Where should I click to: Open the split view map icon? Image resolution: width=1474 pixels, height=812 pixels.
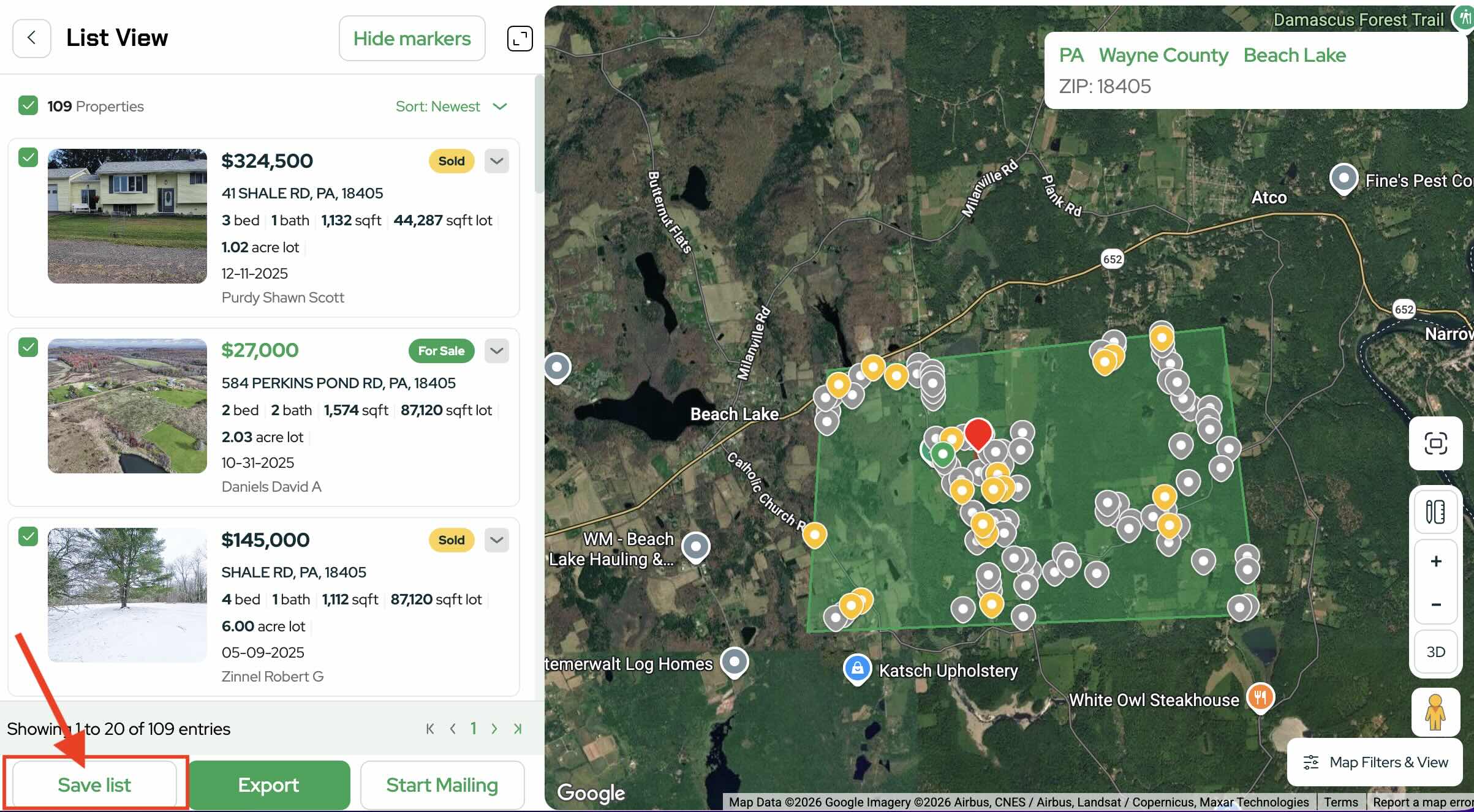[x=1435, y=512]
